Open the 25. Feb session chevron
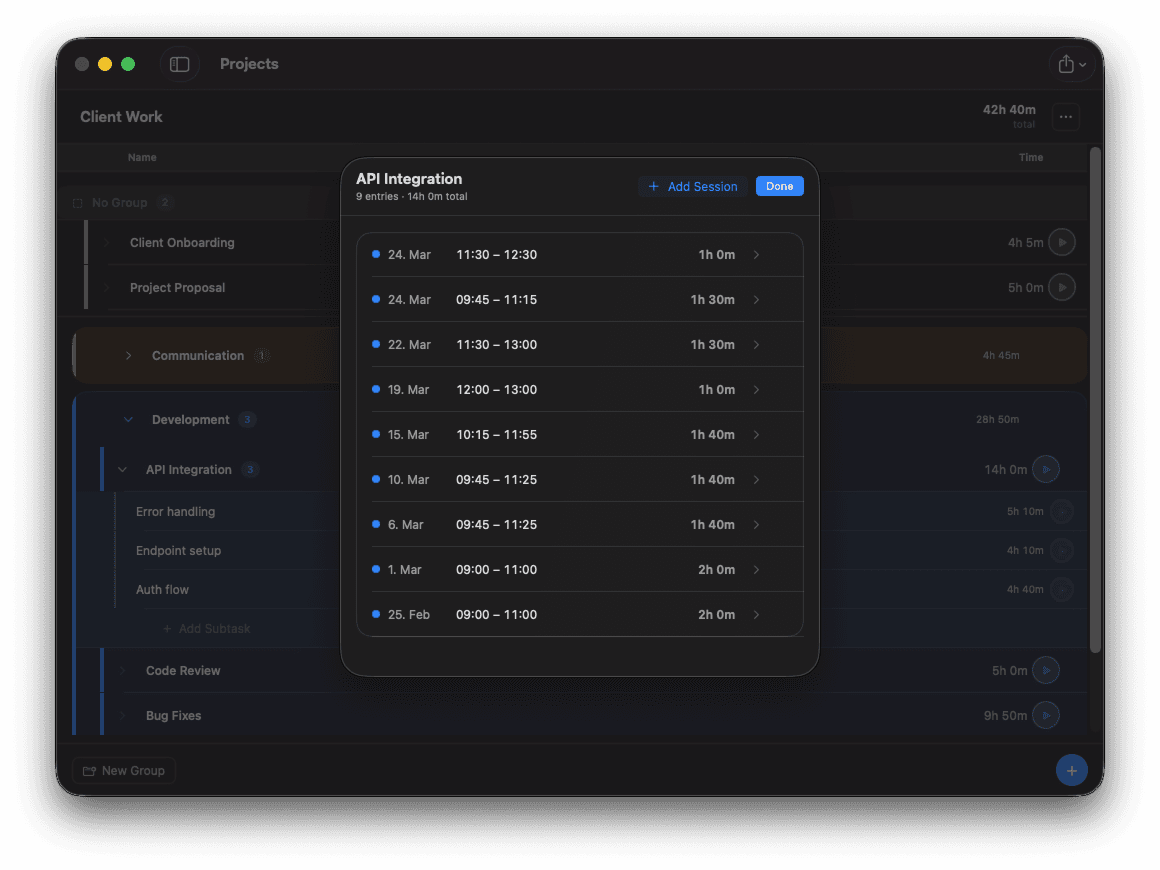Viewport: 1160px width, 870px height. [756, 615]
